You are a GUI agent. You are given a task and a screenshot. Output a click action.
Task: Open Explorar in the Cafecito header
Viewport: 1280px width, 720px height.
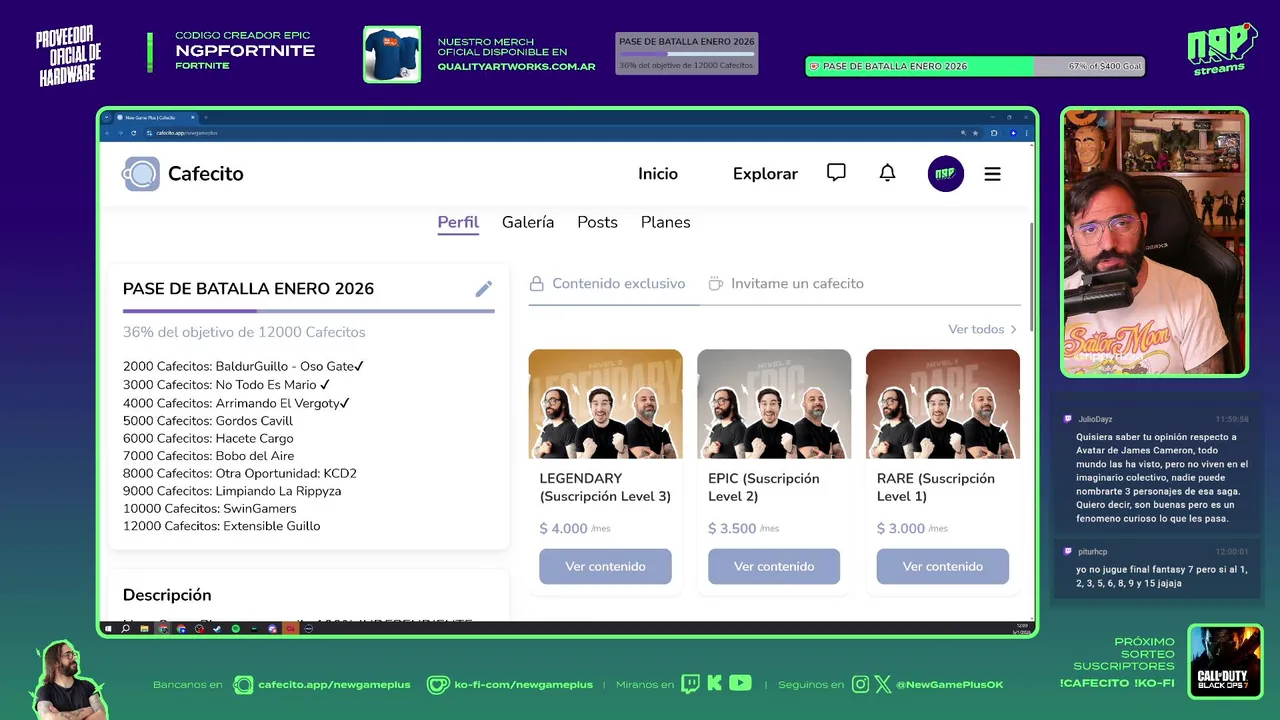pyautogui.click(x=765, y=174)
